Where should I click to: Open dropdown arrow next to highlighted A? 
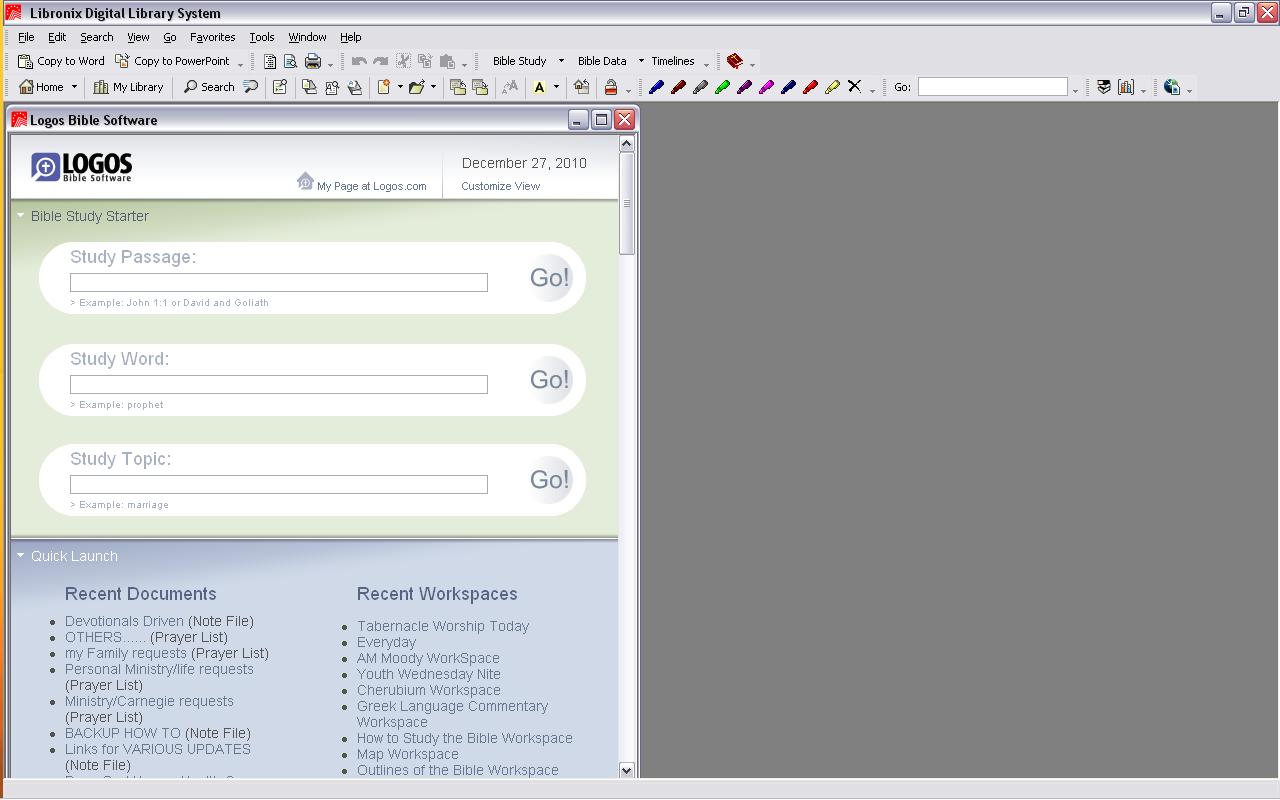pyautogui.click(x=557, y=87)
